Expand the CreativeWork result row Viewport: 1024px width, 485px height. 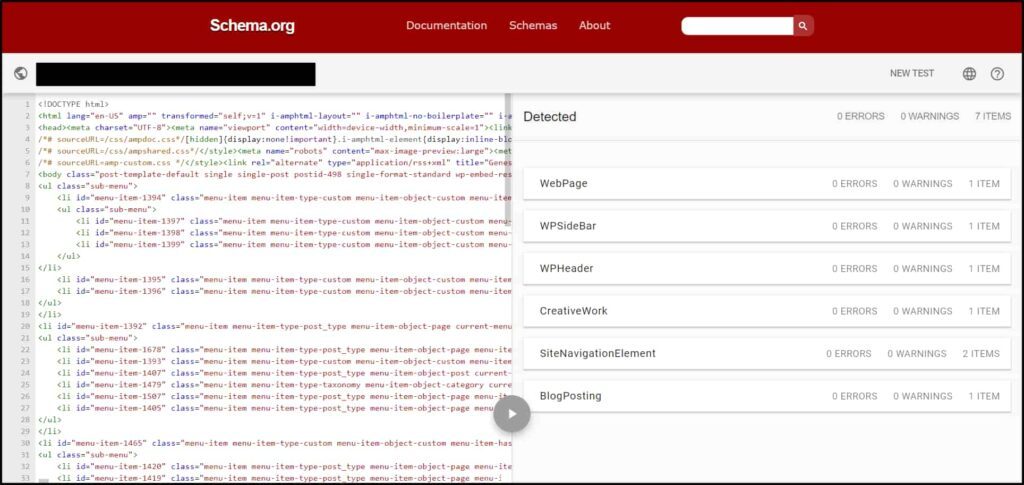coord(767,311)
